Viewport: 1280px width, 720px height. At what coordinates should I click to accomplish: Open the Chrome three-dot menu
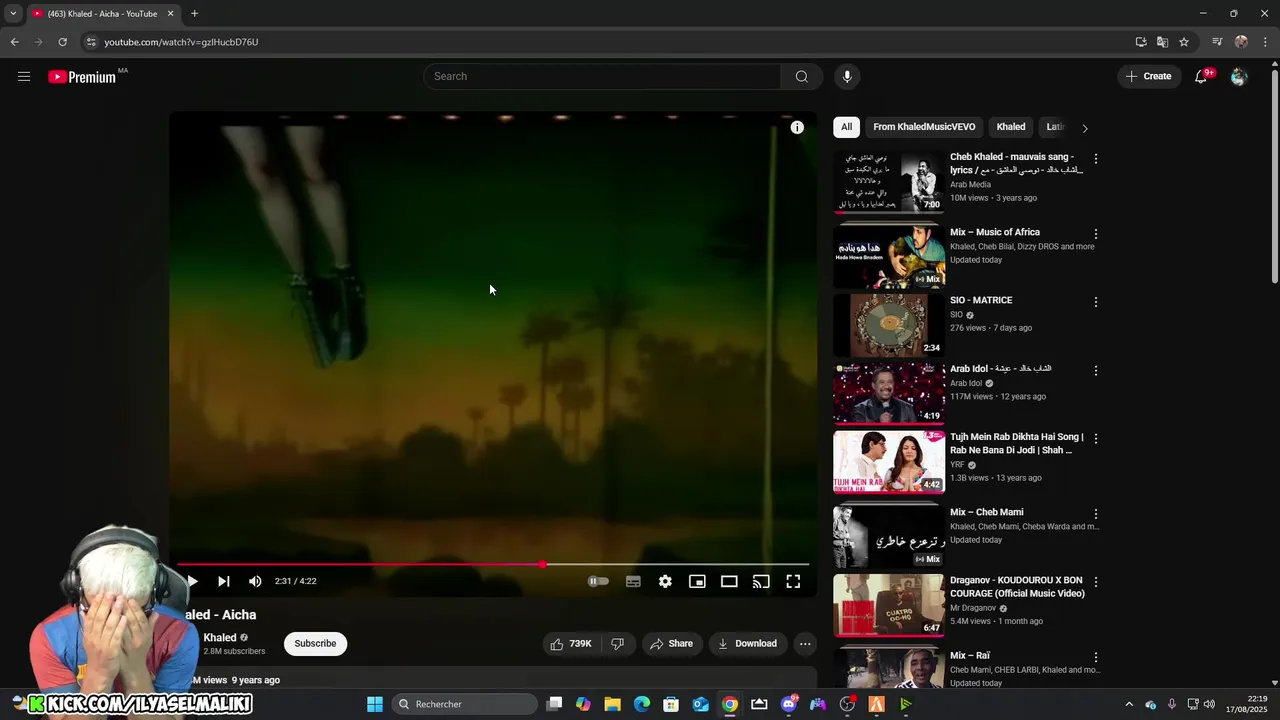coord(1266,42)
